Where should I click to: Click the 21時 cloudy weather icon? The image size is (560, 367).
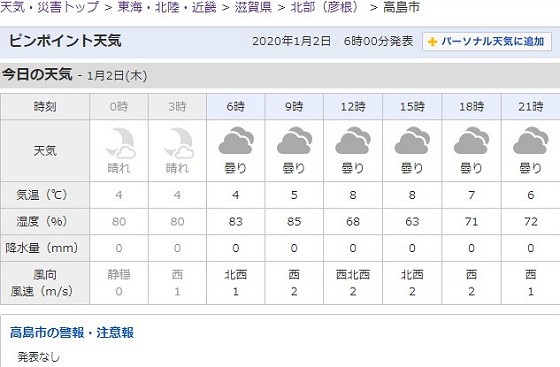tap(531, 141)
